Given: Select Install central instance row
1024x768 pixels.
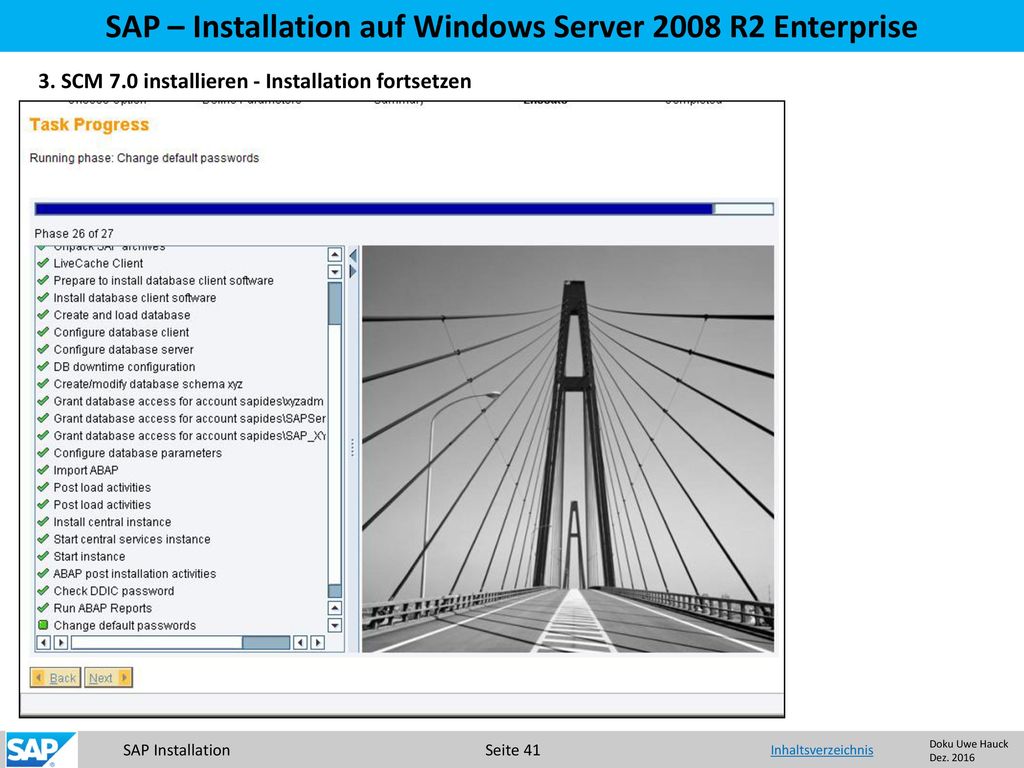Looking at the screenshot, I should [x=112, y=522].
